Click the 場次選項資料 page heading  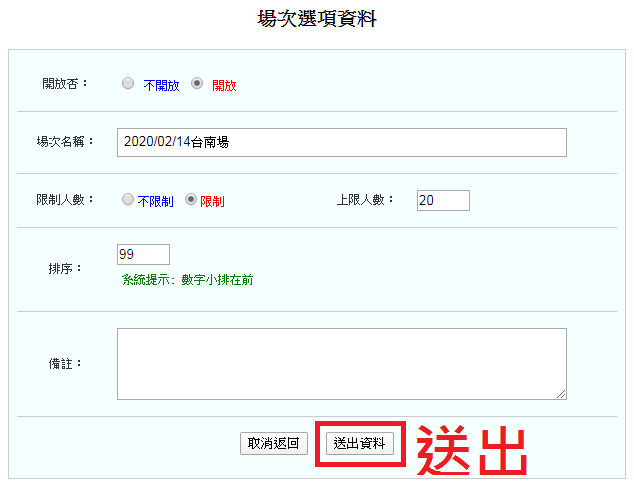(x=317, y=18)
